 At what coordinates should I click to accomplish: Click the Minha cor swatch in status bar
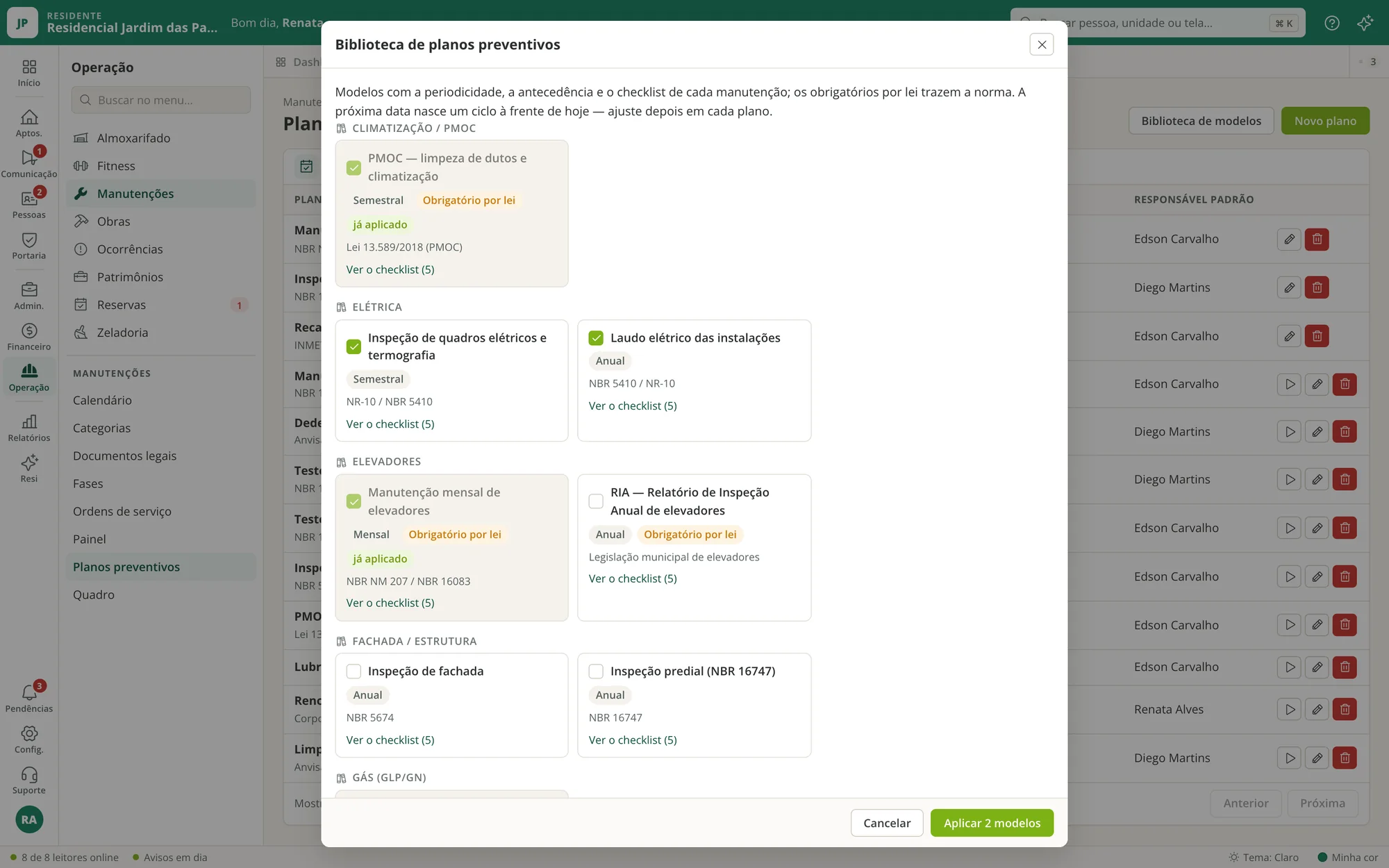point(1322,858)
